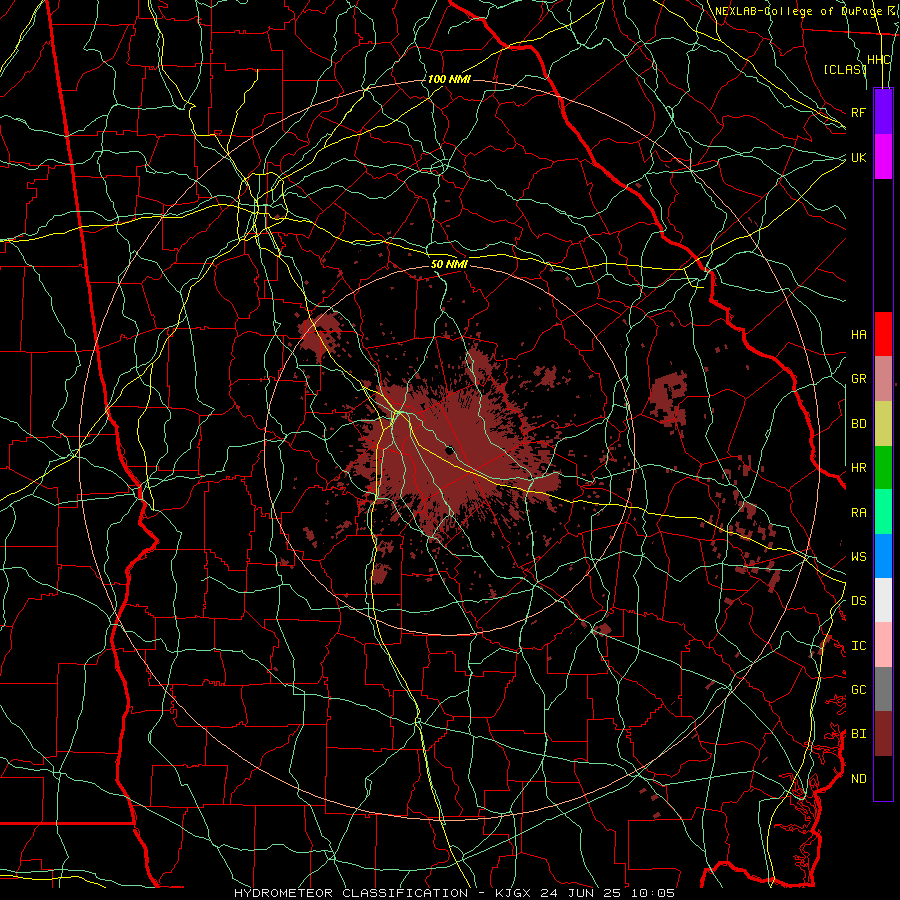Screen dimensions: 900x900
Task: Click the HR legend label
Action: point(858,468)
